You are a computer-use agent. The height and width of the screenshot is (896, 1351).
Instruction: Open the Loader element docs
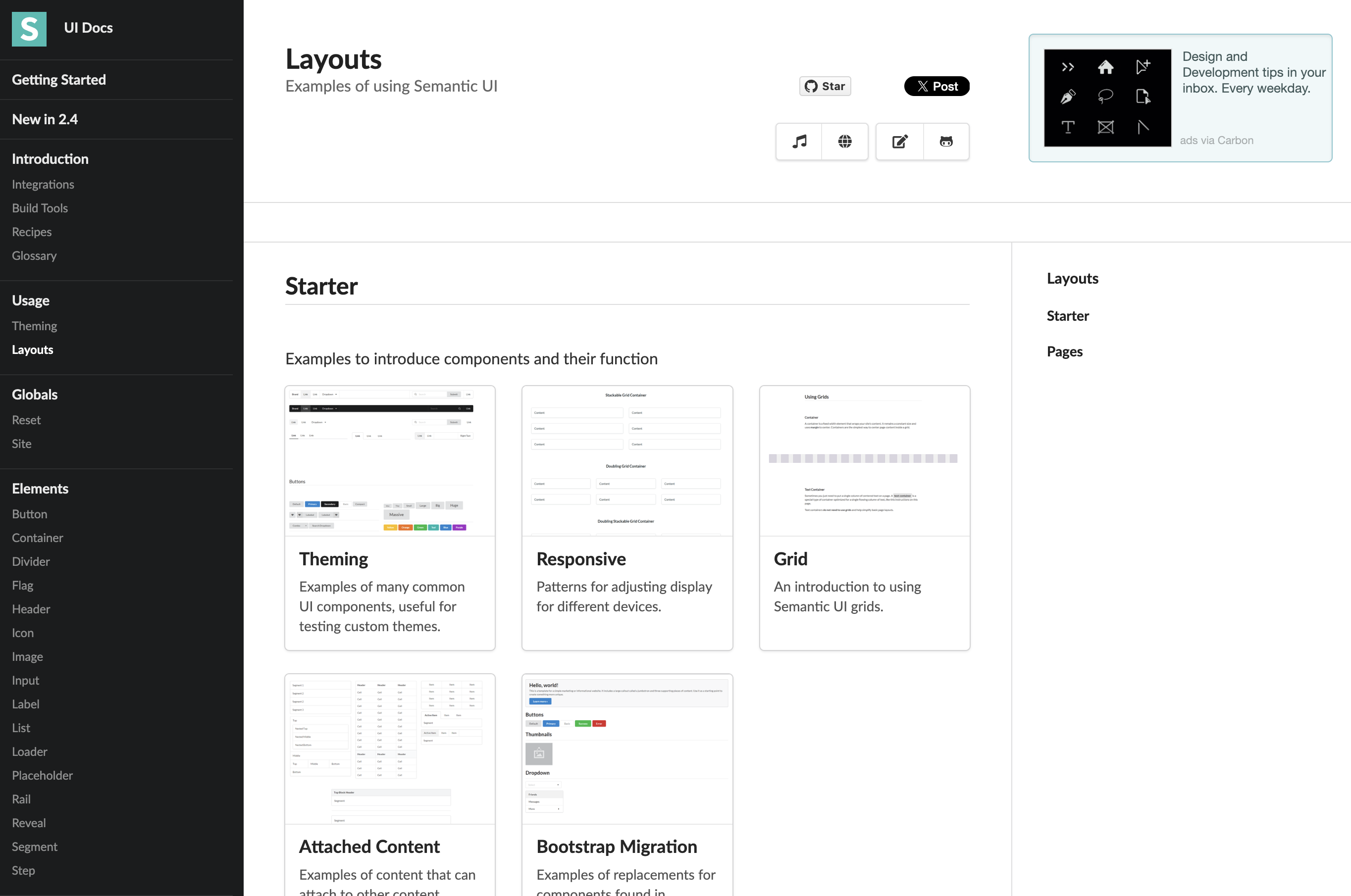(30, 751)
